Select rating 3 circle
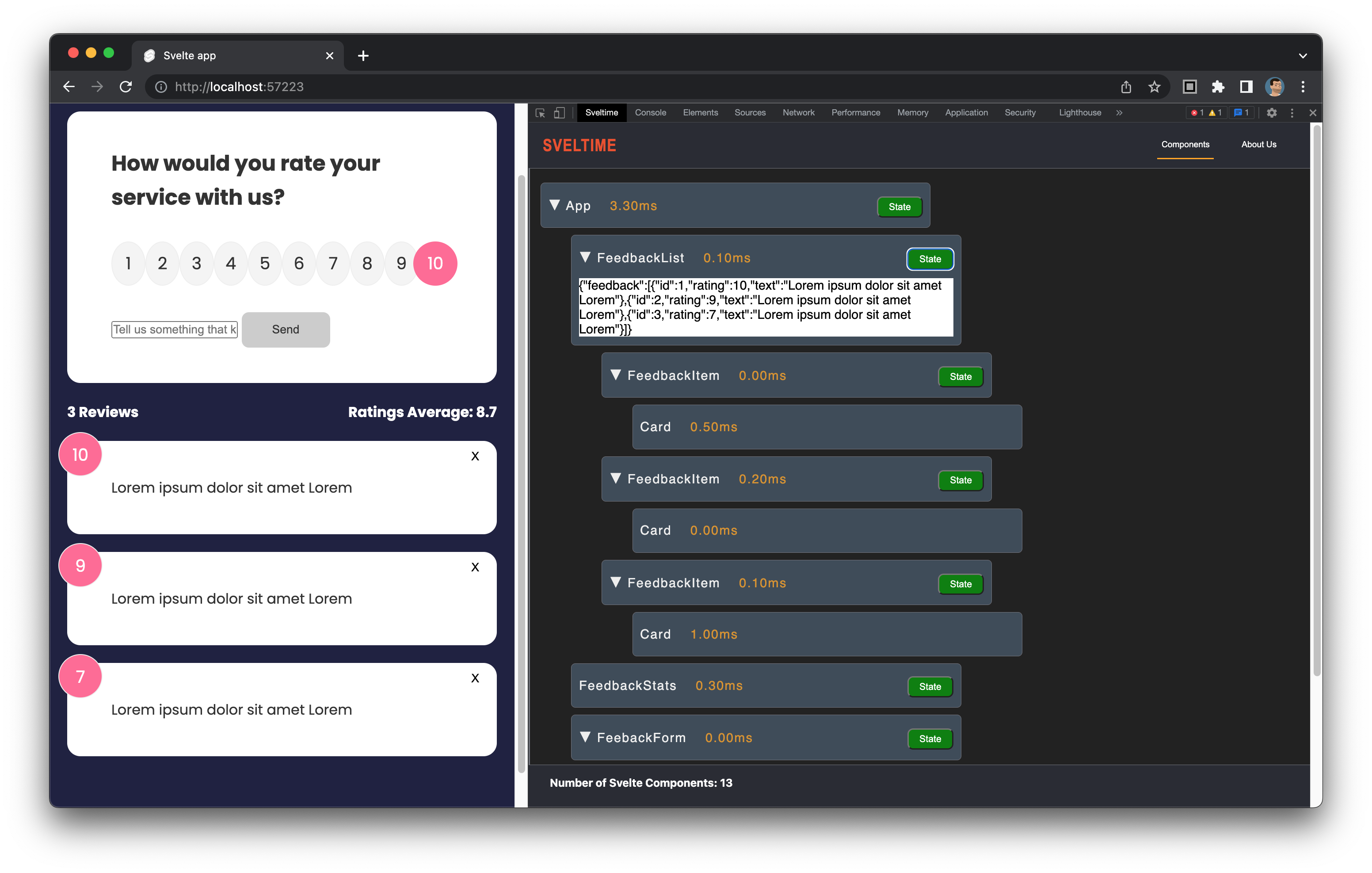The image size is (1372, 873). 197,264
